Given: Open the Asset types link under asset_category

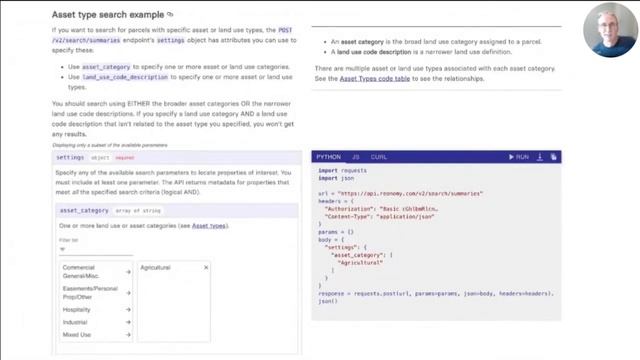Looking at the screenshot, I should click(x=209, y=226).
